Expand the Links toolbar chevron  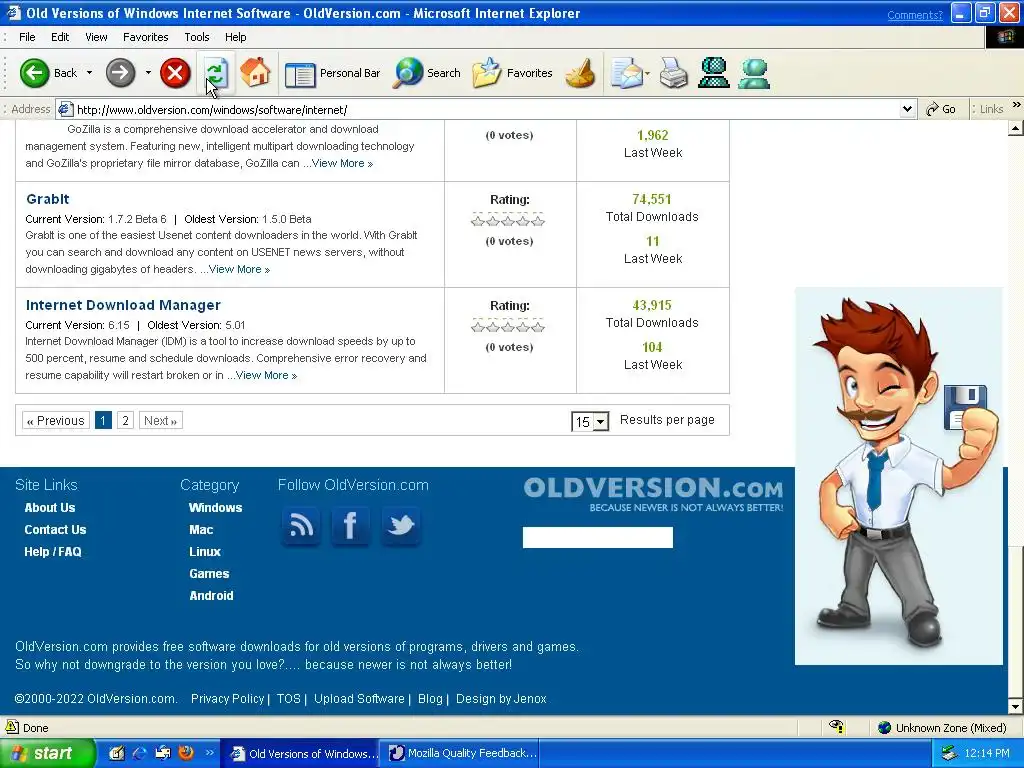pyautogui.click(x=1016, y=104)
